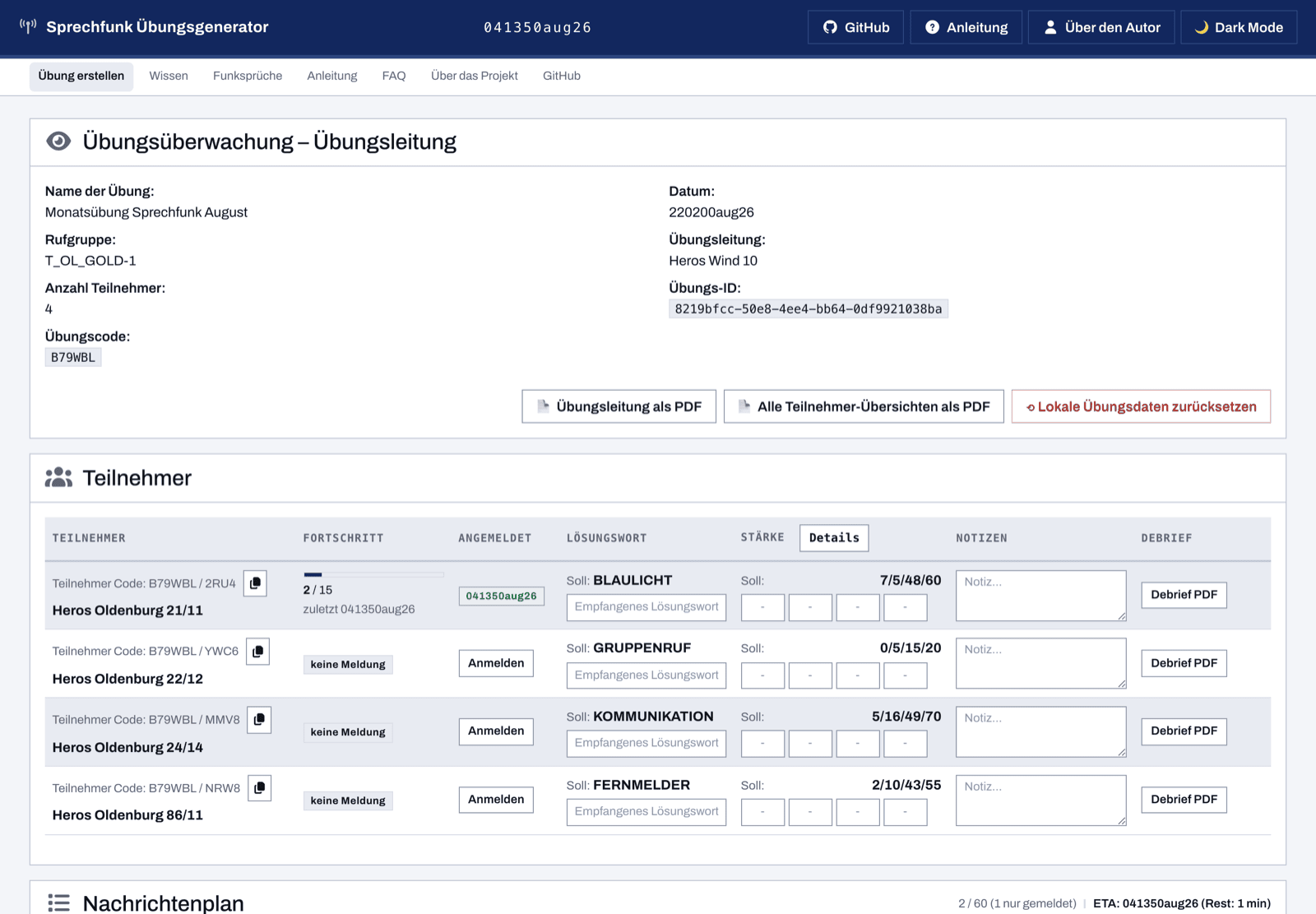1316x914 pixels.
Task: Click progress bar of Heros Oldenburg 21/11
Action: pos(373,574)
